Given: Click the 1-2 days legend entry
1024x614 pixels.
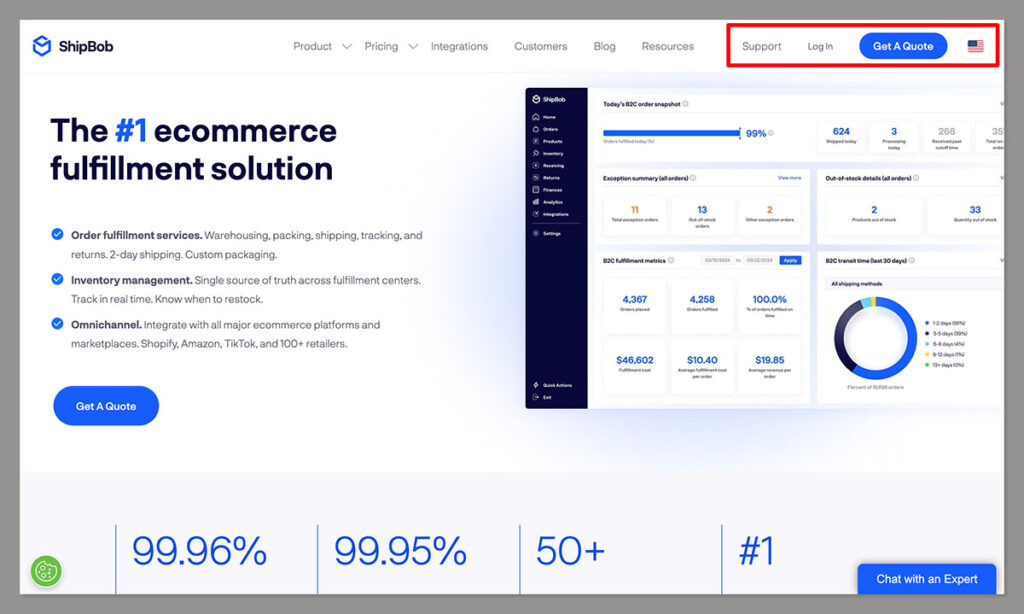Looking at the screenshot, I should 945,323.
